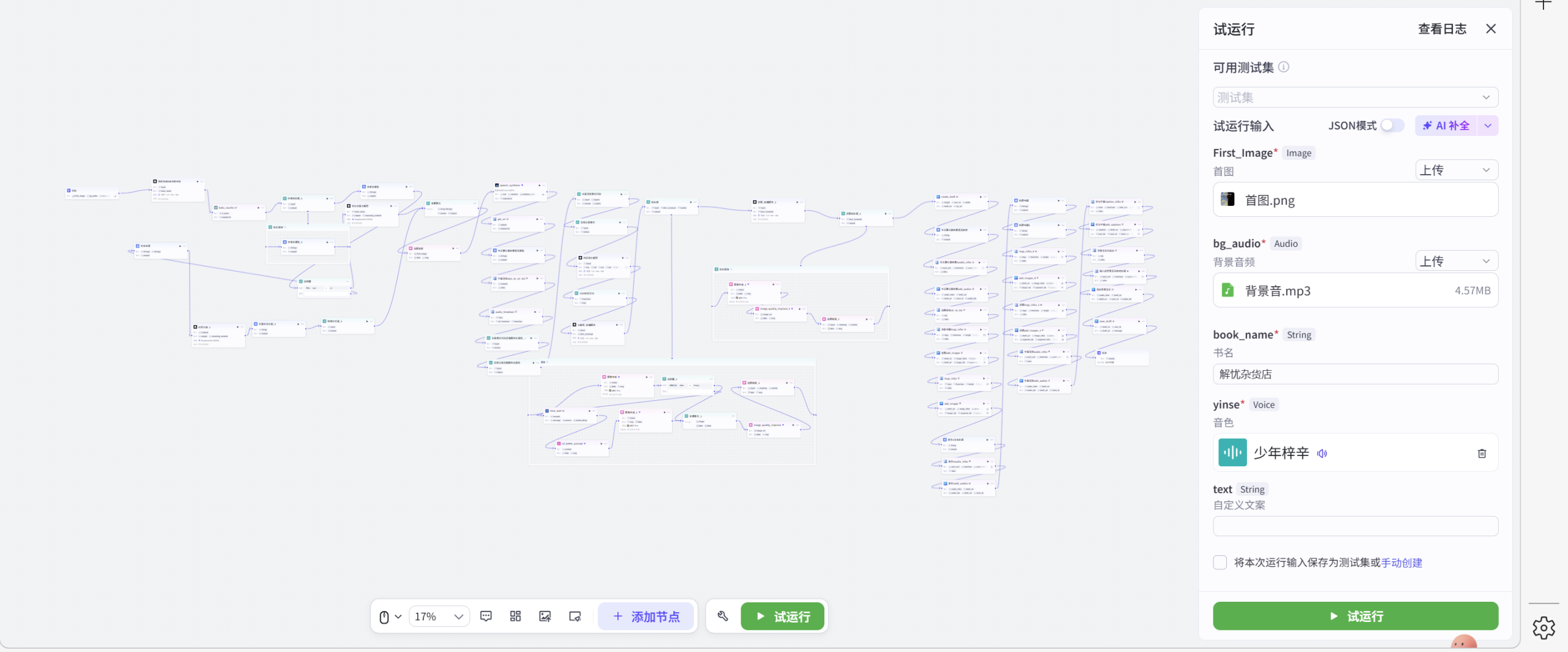
Task: Expand the arrow beside AI 补全
Action: 1488,126
